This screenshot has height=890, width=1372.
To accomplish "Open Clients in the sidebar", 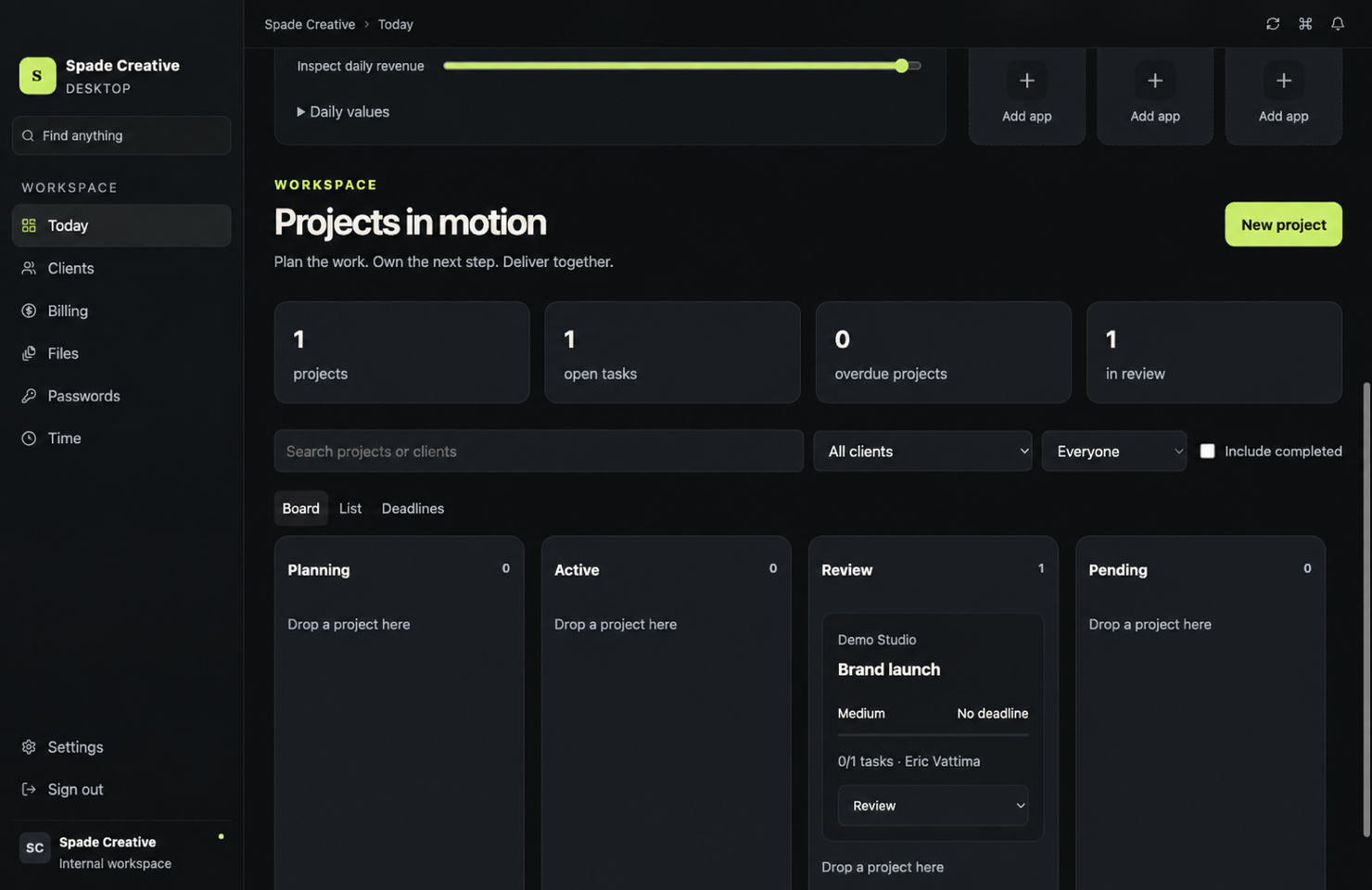I will pyautogui.click(x=121, y=268).
